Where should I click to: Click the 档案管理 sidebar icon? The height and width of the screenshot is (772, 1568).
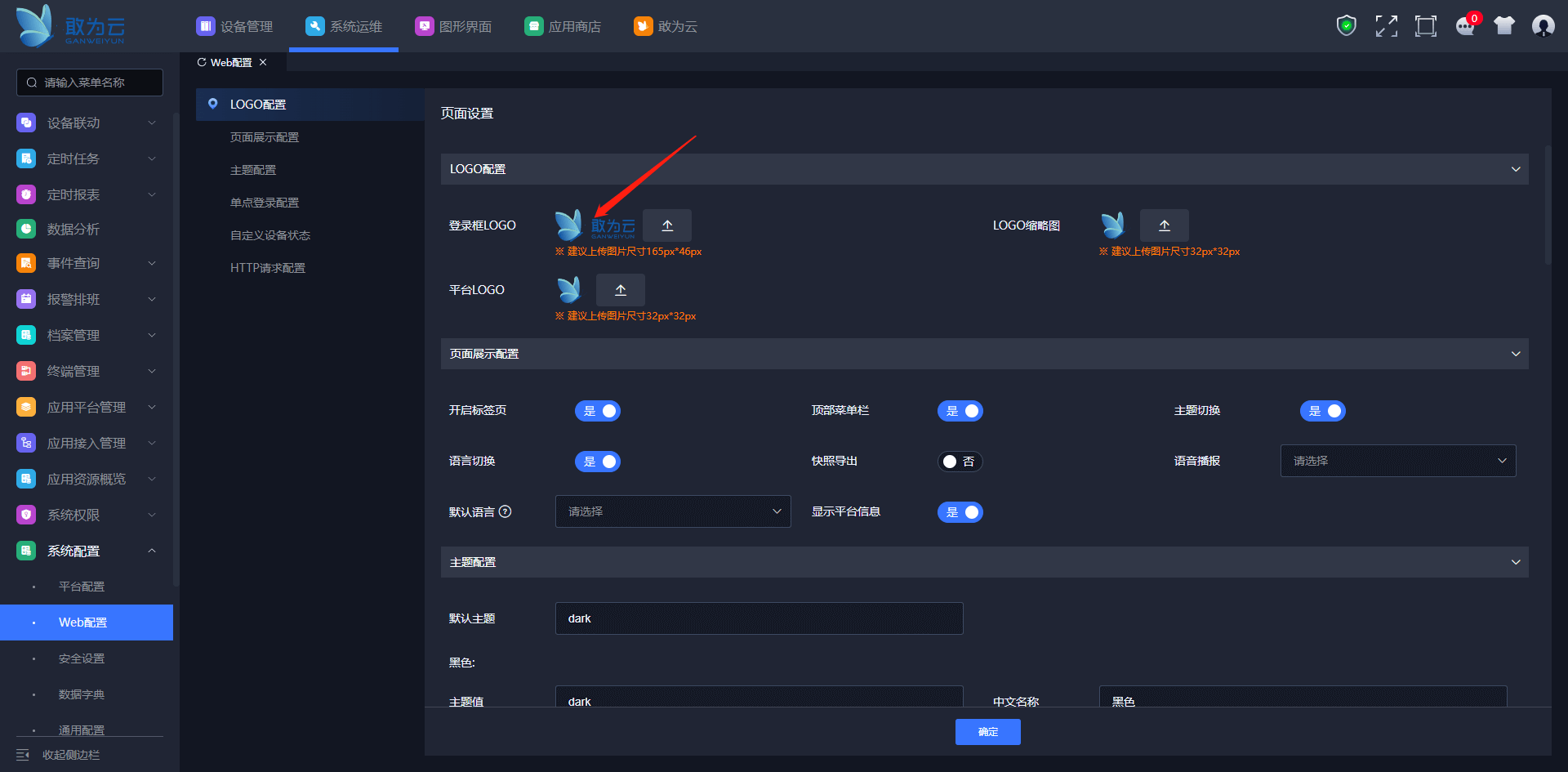(x=26, y=335)
